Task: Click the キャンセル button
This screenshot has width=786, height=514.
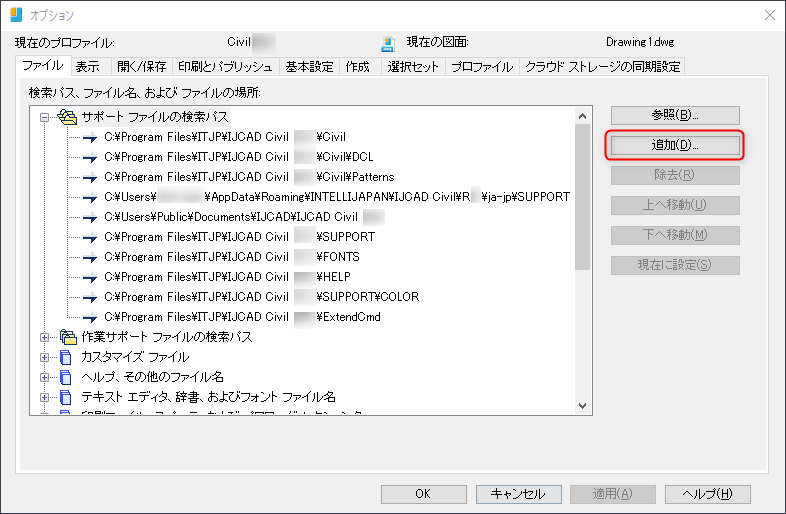Action: pyautogui.click(x=518, y=494)
